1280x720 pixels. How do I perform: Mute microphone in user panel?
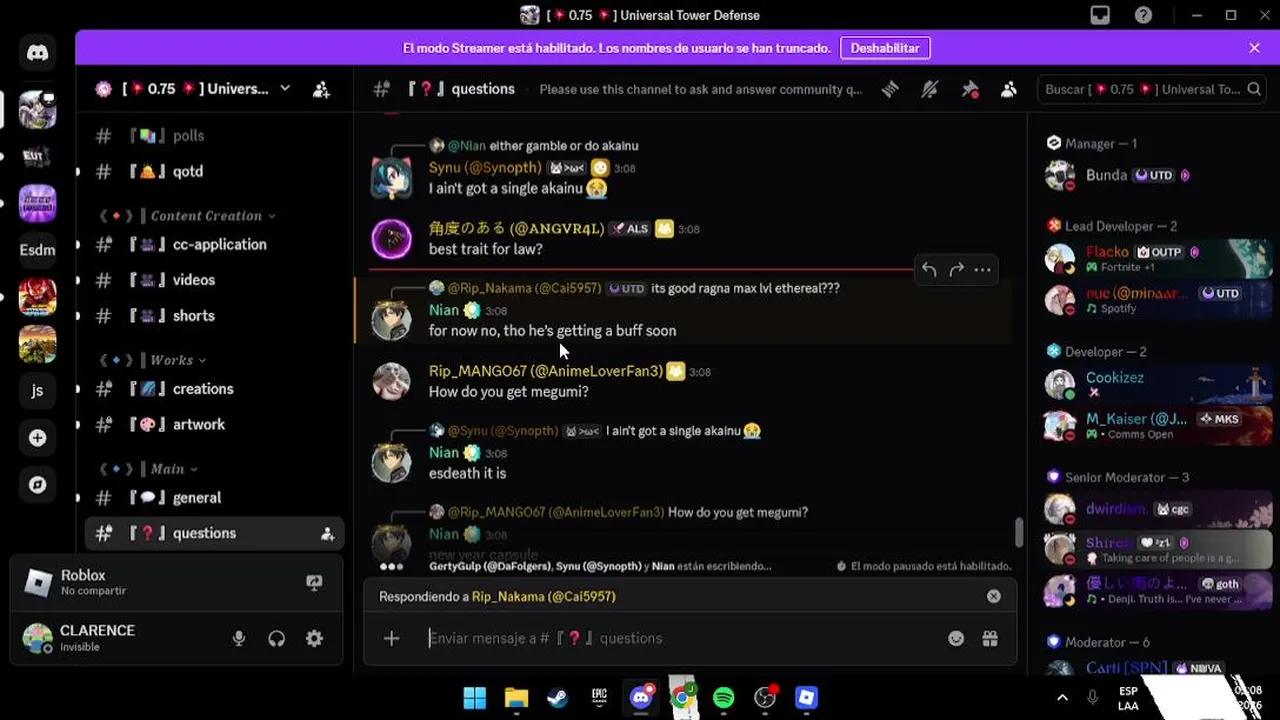(239, 638)
